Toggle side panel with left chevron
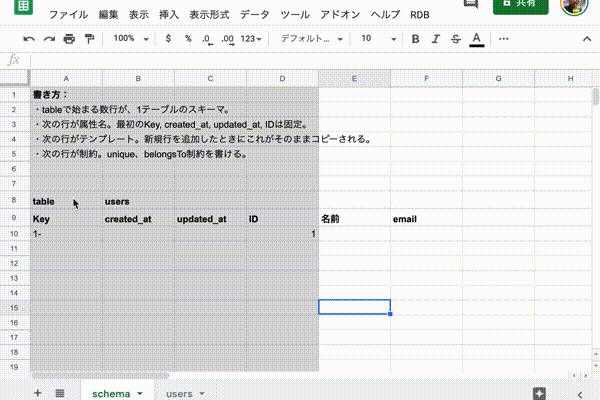 tap(580, 395)
